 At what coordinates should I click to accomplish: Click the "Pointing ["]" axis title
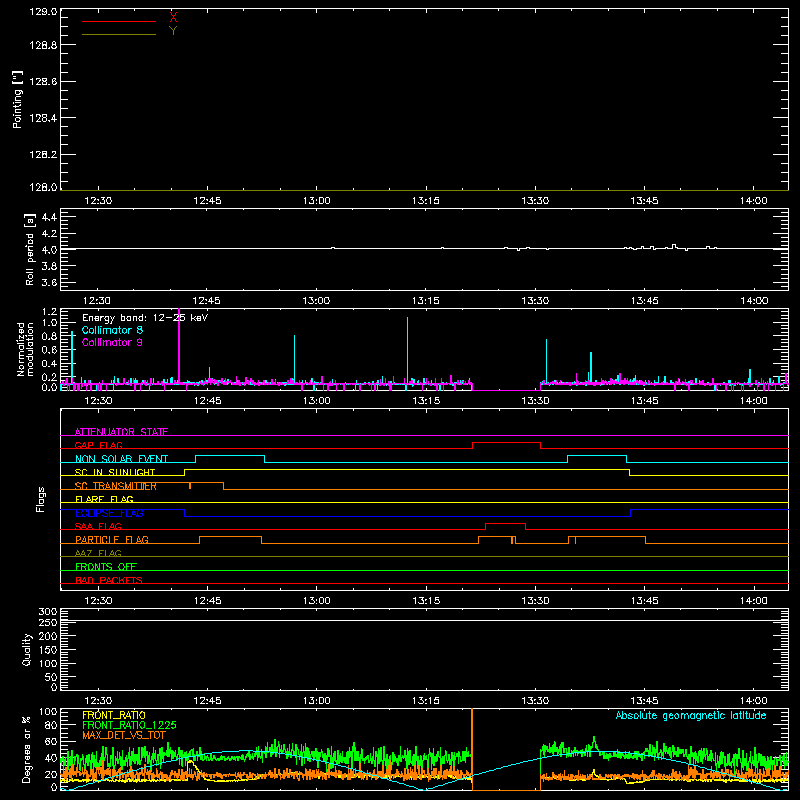(x=18, y=99)
